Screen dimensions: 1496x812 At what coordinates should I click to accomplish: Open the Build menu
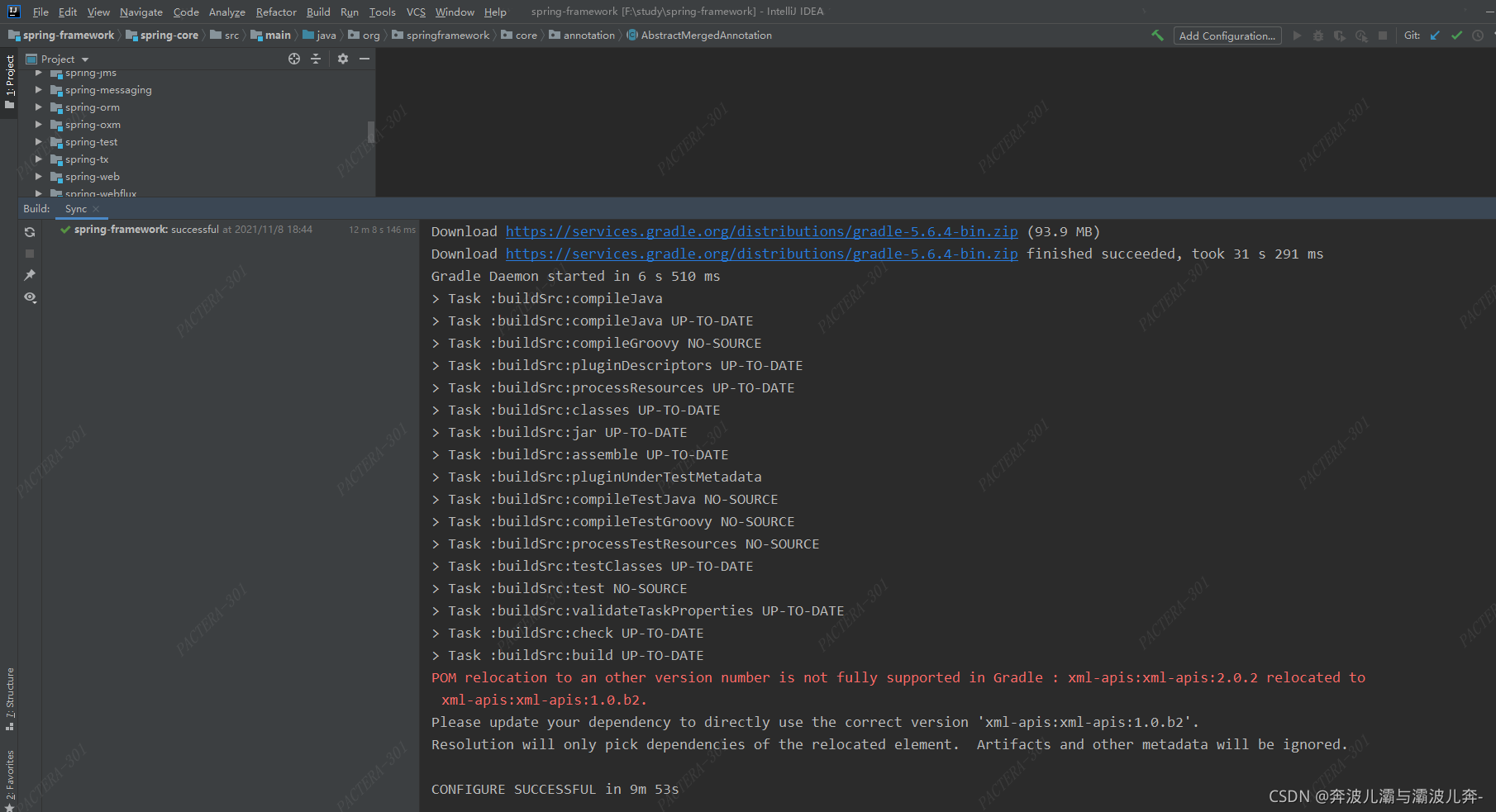[318, 12]
